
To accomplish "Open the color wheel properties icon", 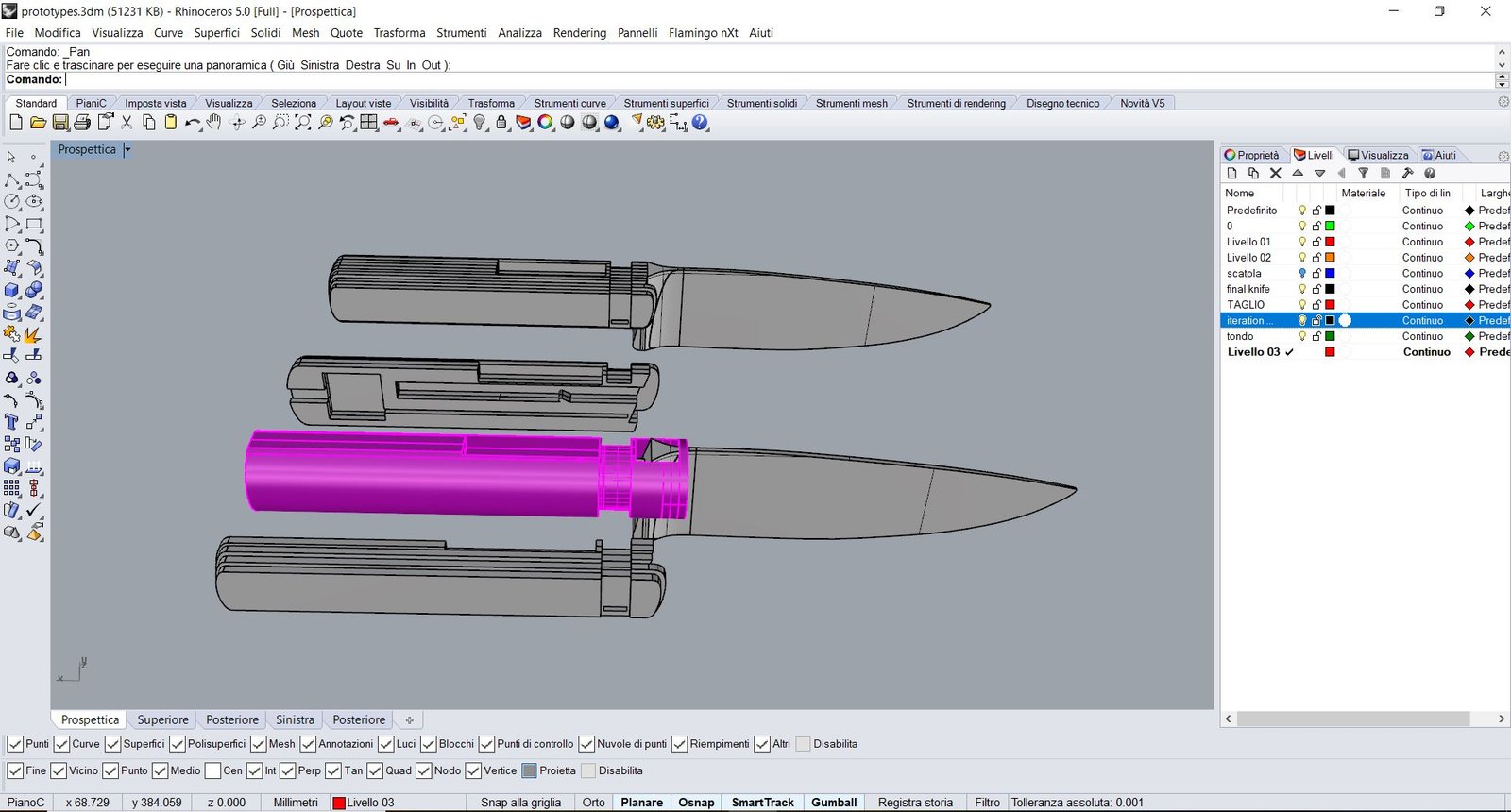I will pyautogui.click(x=545, y=123).
